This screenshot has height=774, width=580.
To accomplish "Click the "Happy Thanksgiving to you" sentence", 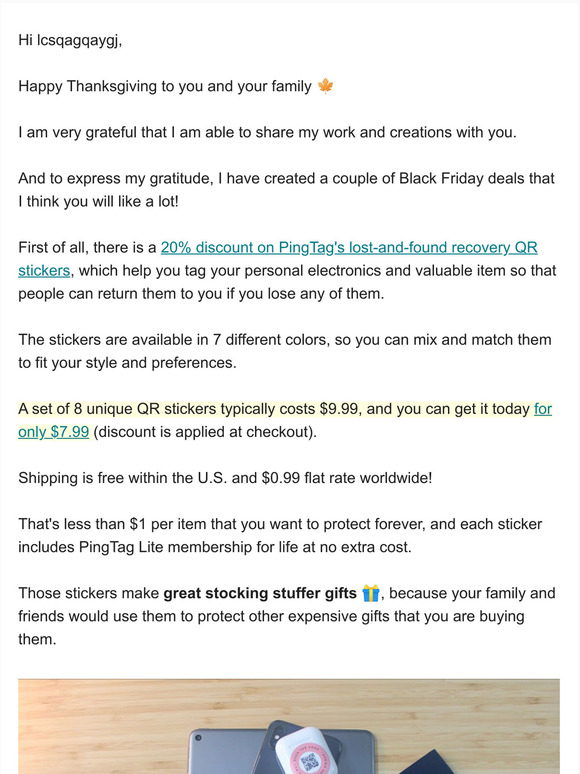I will (x=165, y=86).
